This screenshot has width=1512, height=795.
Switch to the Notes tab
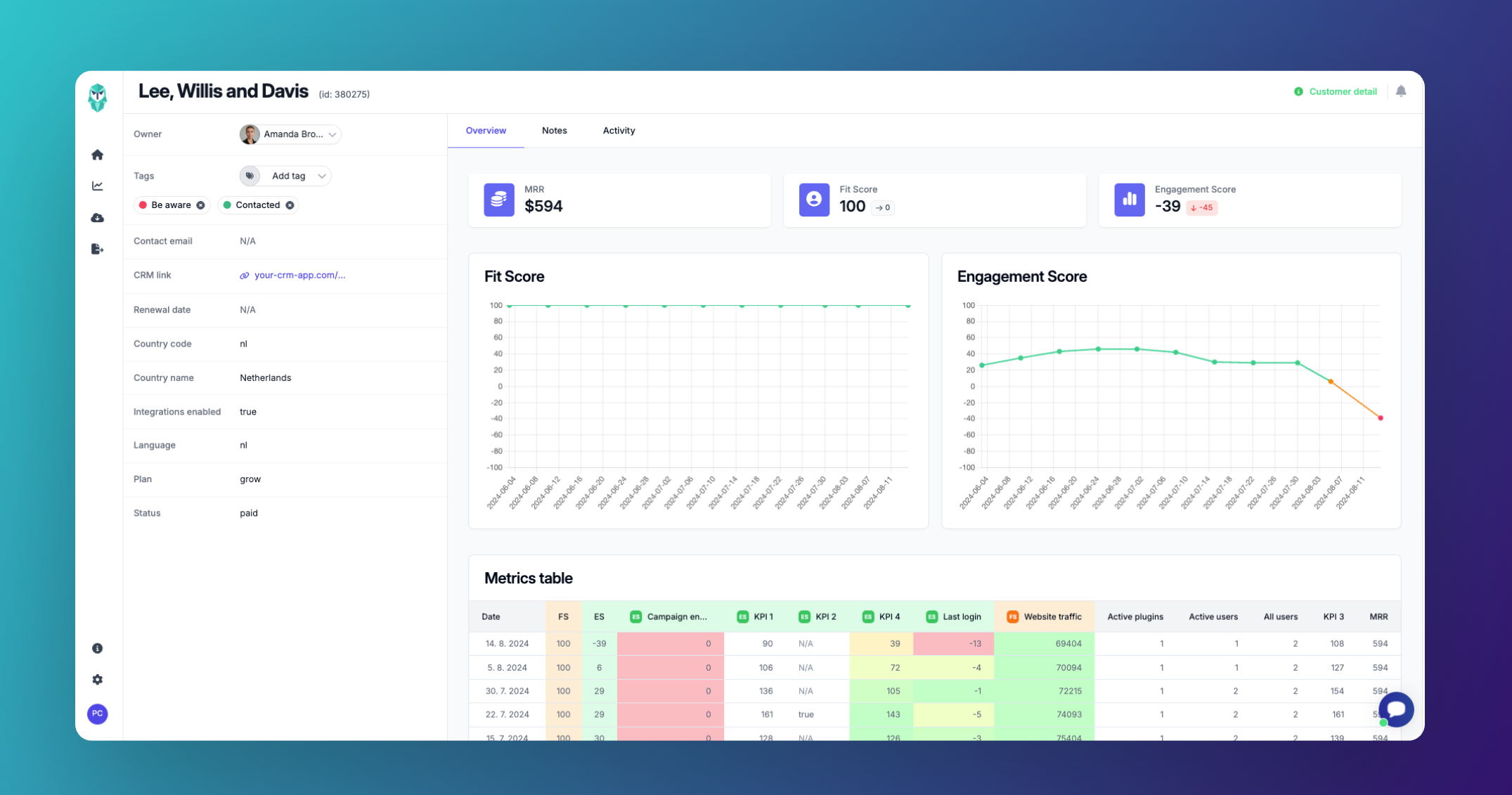(x=554, y=131)
